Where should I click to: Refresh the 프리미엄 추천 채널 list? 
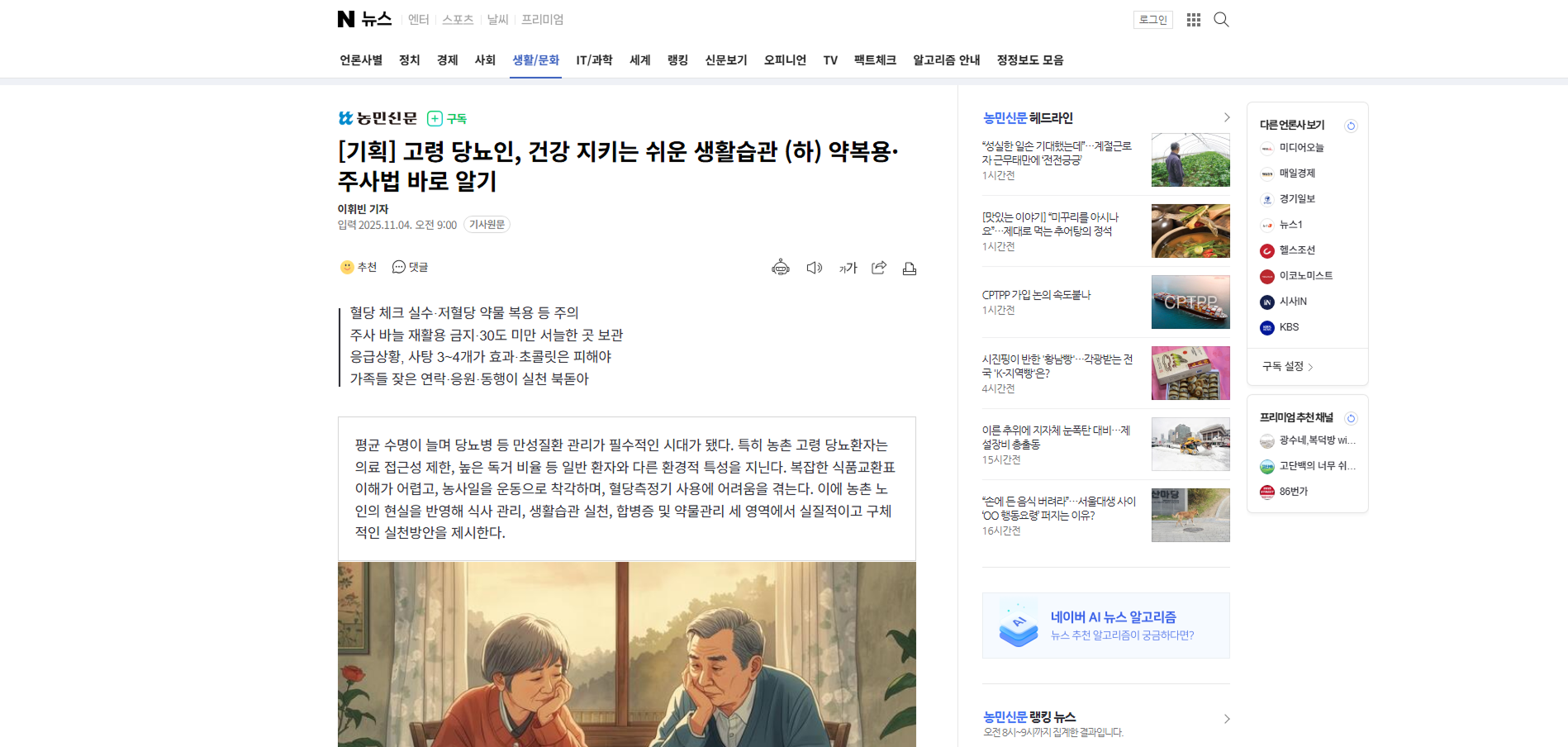pyautogui.click(x=1352, y=418)
